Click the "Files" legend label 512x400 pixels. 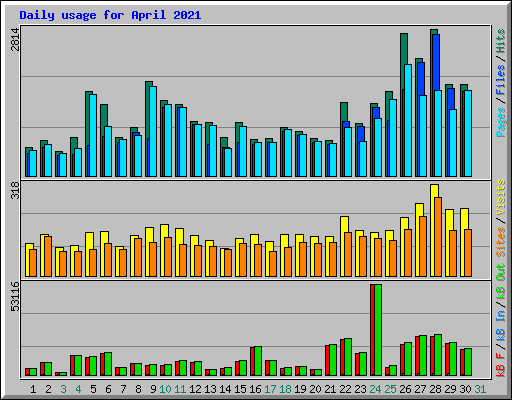(501, 80)
